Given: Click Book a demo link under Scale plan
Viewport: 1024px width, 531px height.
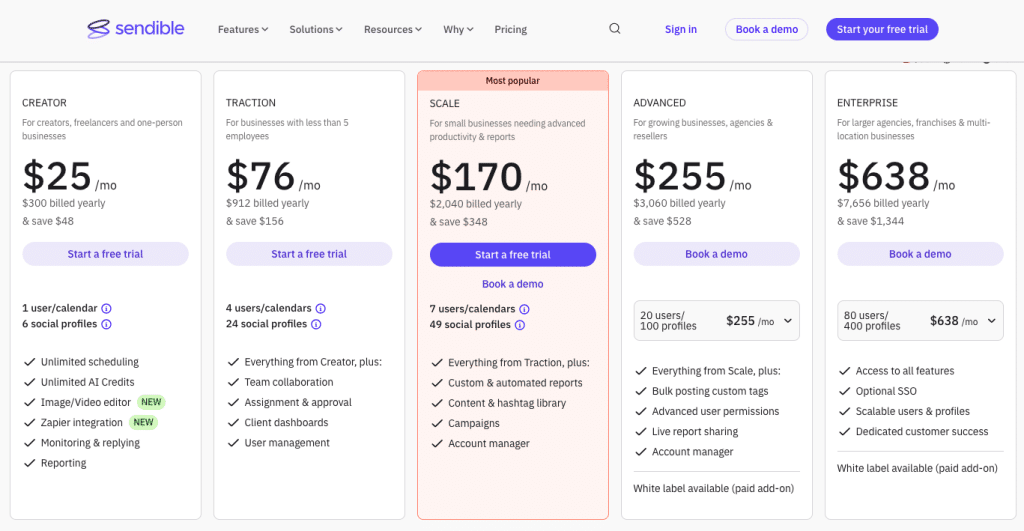Looking at the screenshot, I should coord(513,284).
